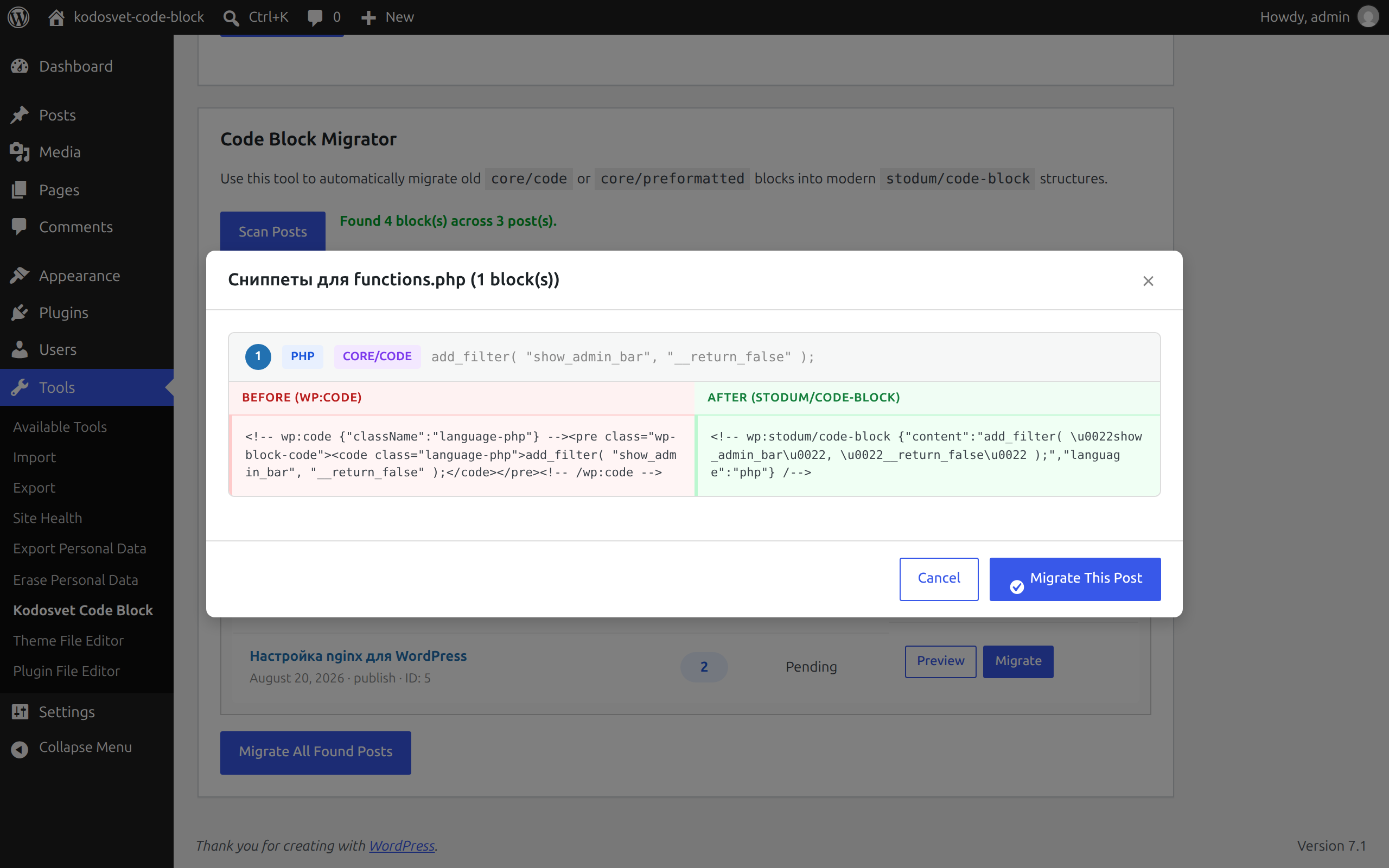Open the admin user avatar
The width and height of the screenshot is (1389, 868).
click(1368, 17)
